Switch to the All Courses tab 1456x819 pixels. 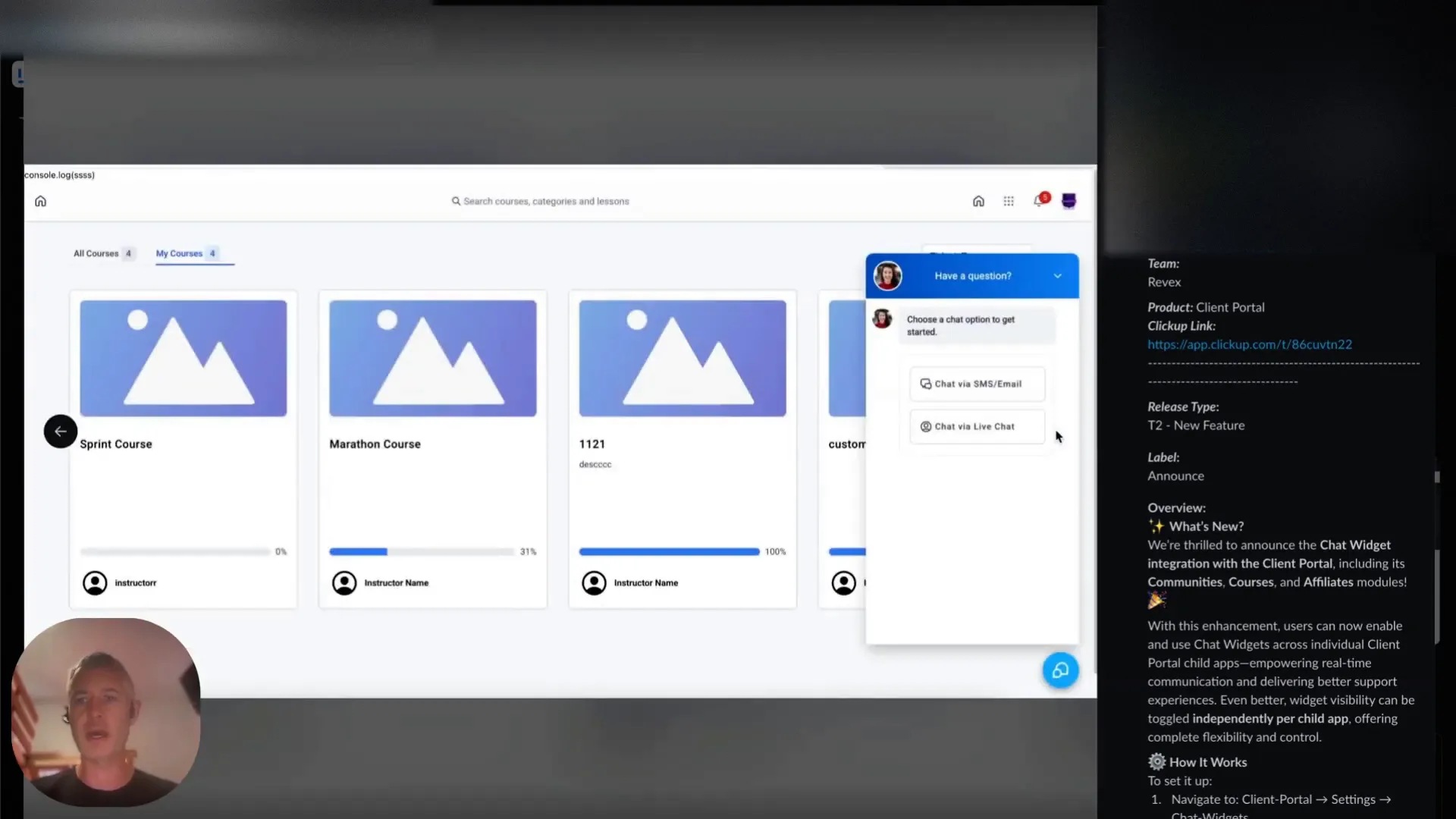[103, 253]
